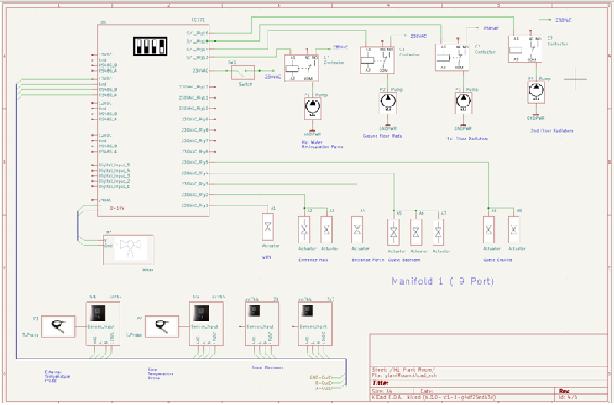Select actuator A1 valve symbol
The image size is (614, 405).
coord(268,227)
